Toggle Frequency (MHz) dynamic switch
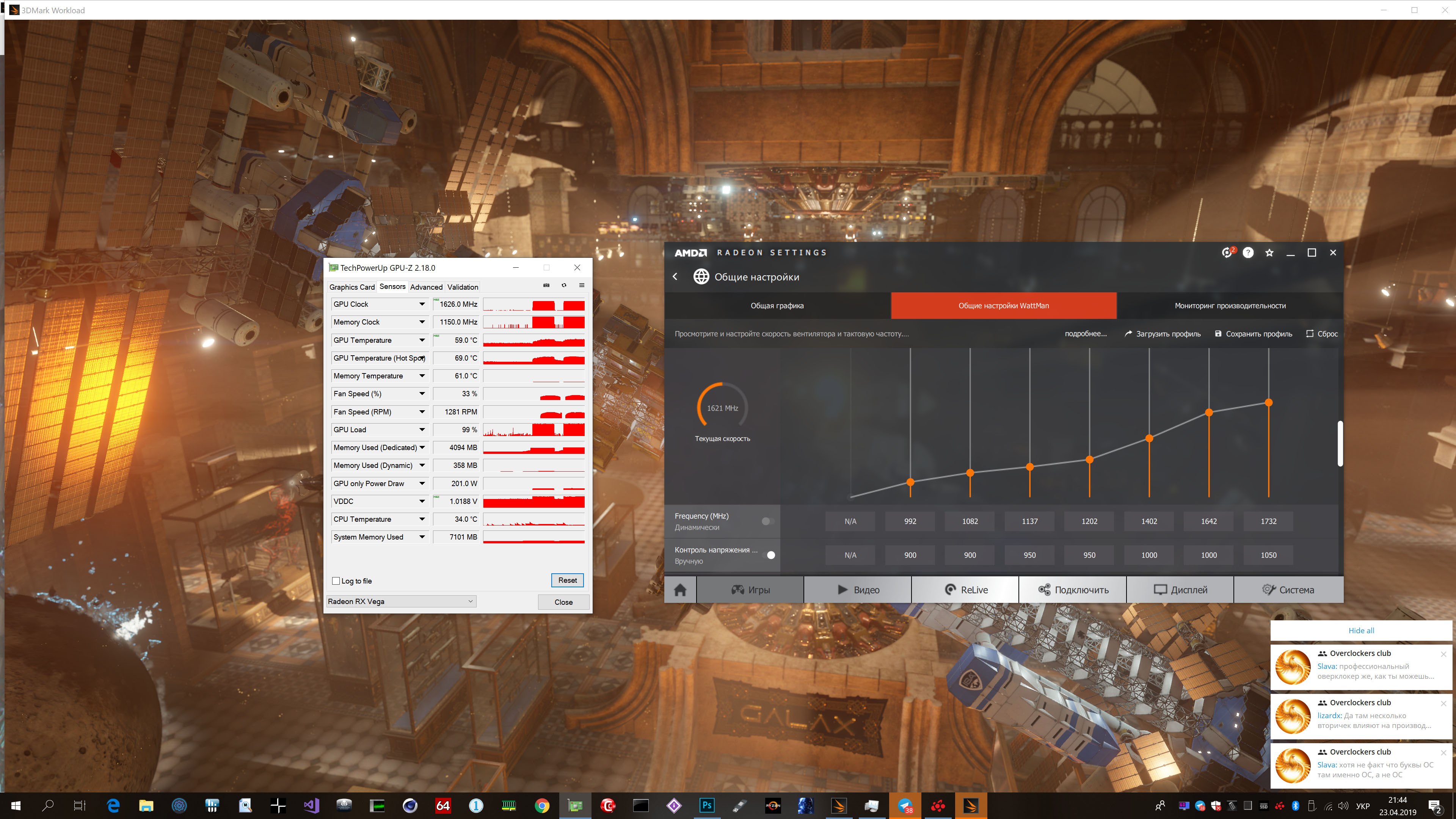This screenshot has width=1456, height=819. (767, 521)
